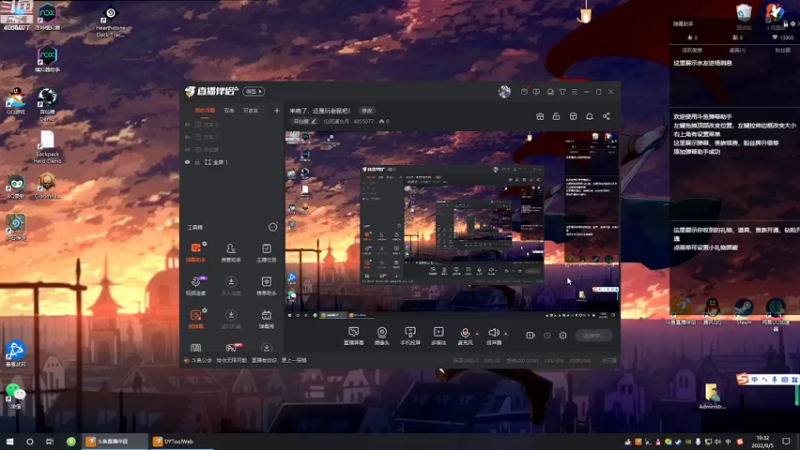Open the 视频连麦 tool with the purple badge
The width and height of the screenshot is (800, 450).
click(196, 285)
